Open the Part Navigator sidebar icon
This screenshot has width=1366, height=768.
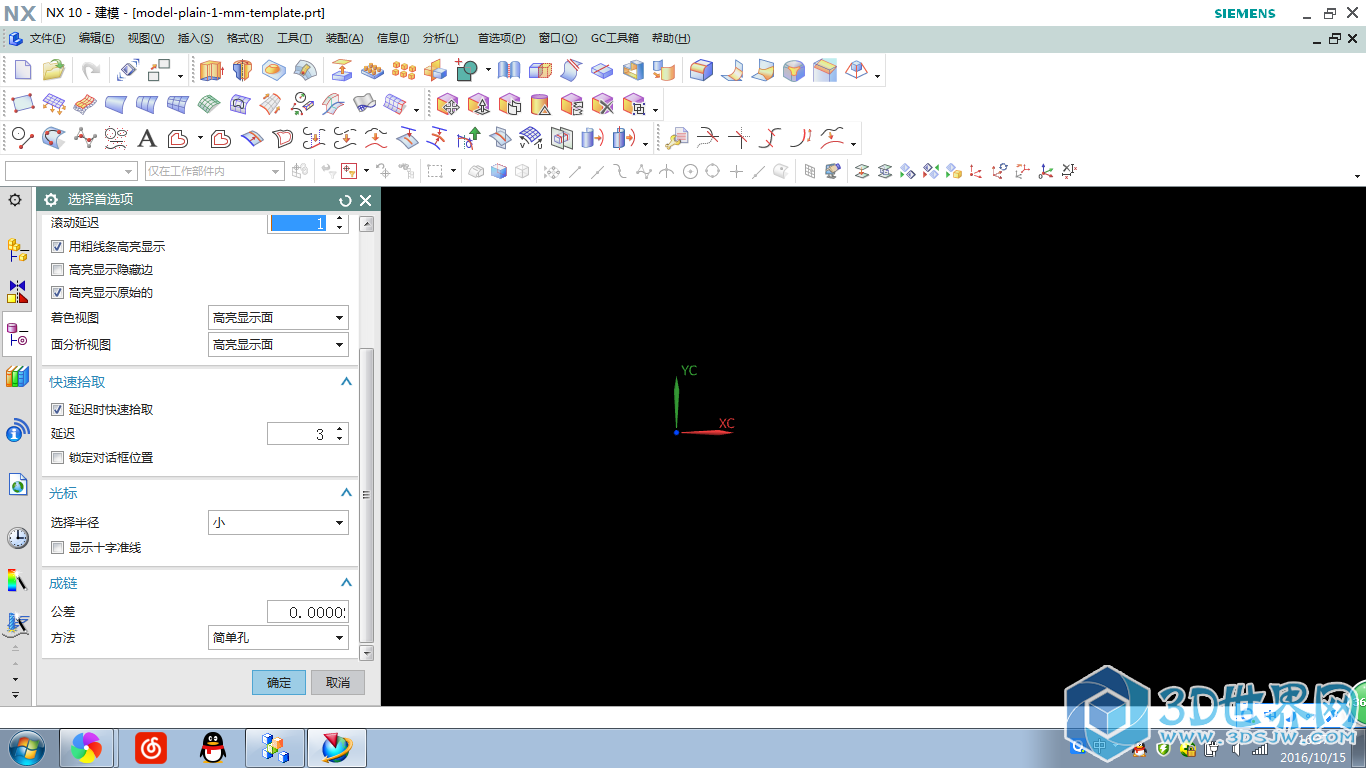click(17, 334)
